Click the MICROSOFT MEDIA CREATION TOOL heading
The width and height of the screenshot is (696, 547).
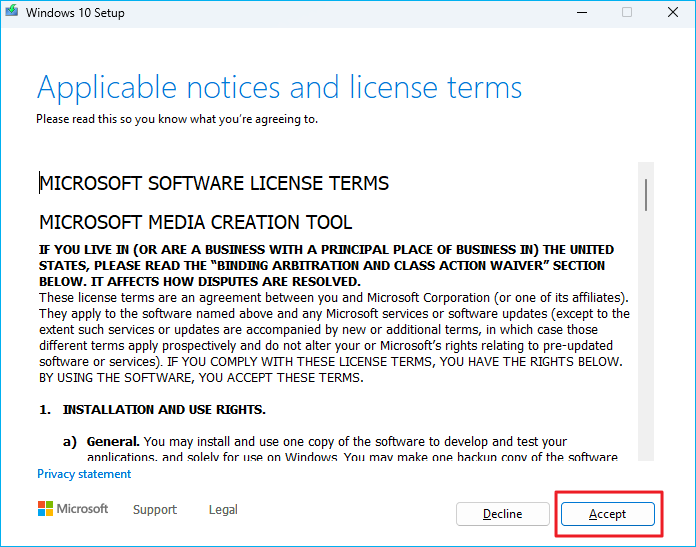coord(196,222)
